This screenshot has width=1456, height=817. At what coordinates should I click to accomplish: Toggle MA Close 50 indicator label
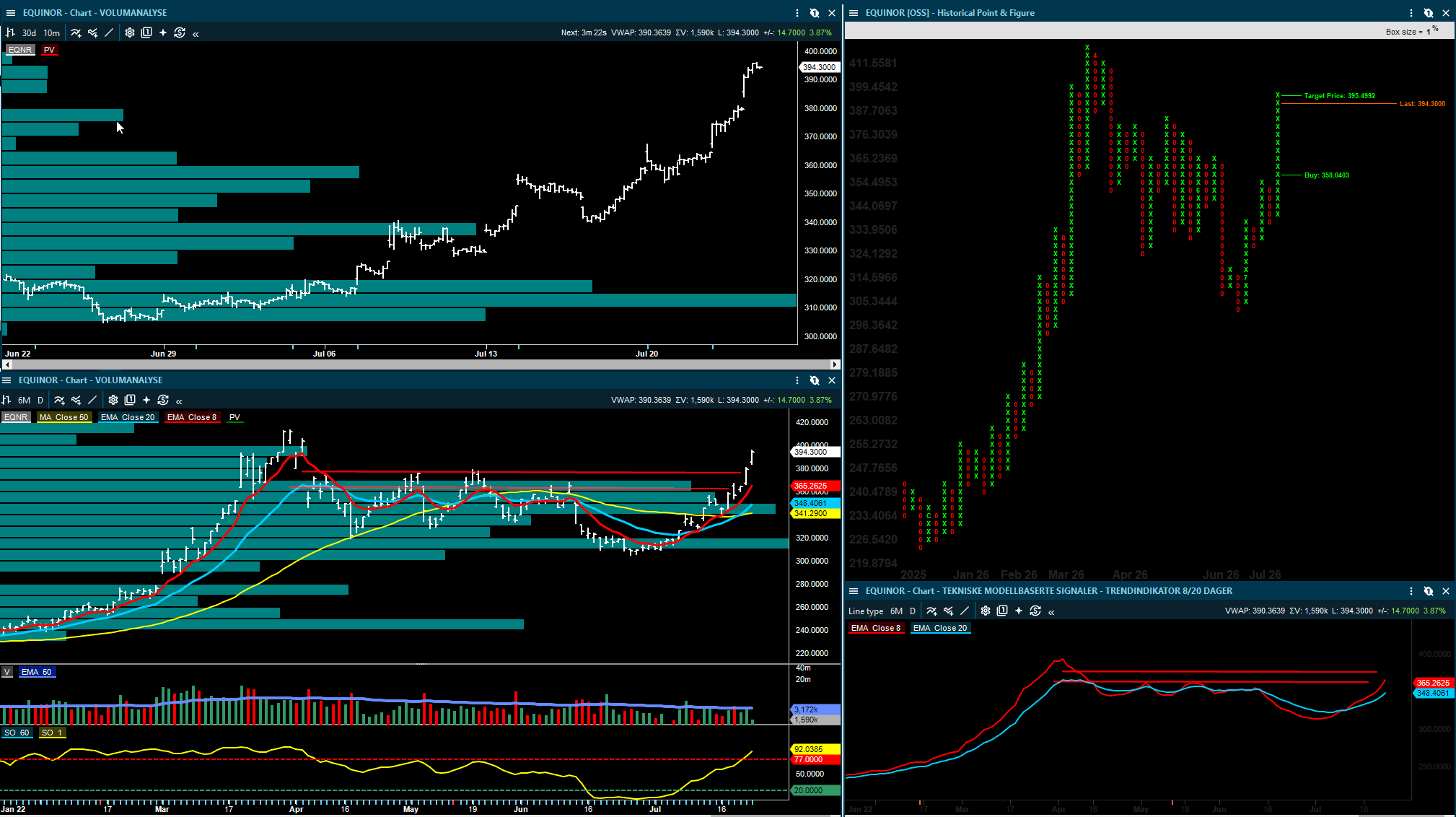pyautogui.click(x=64, y=417)
